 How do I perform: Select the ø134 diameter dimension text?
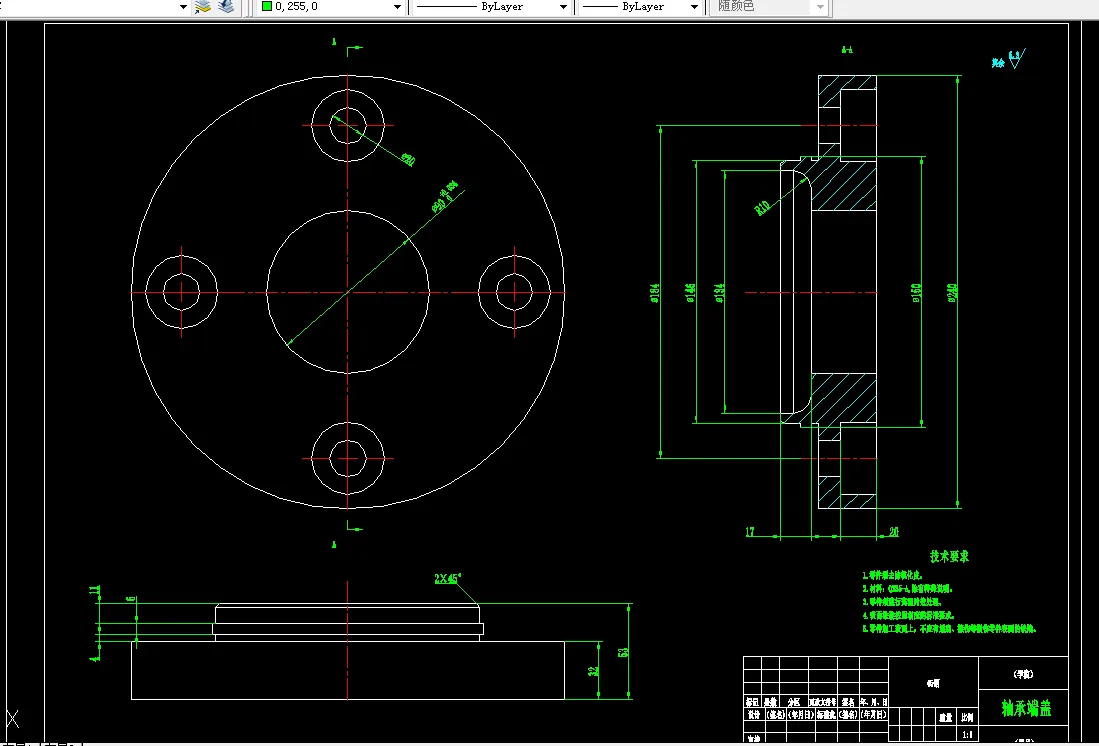(x=719, y=293)
